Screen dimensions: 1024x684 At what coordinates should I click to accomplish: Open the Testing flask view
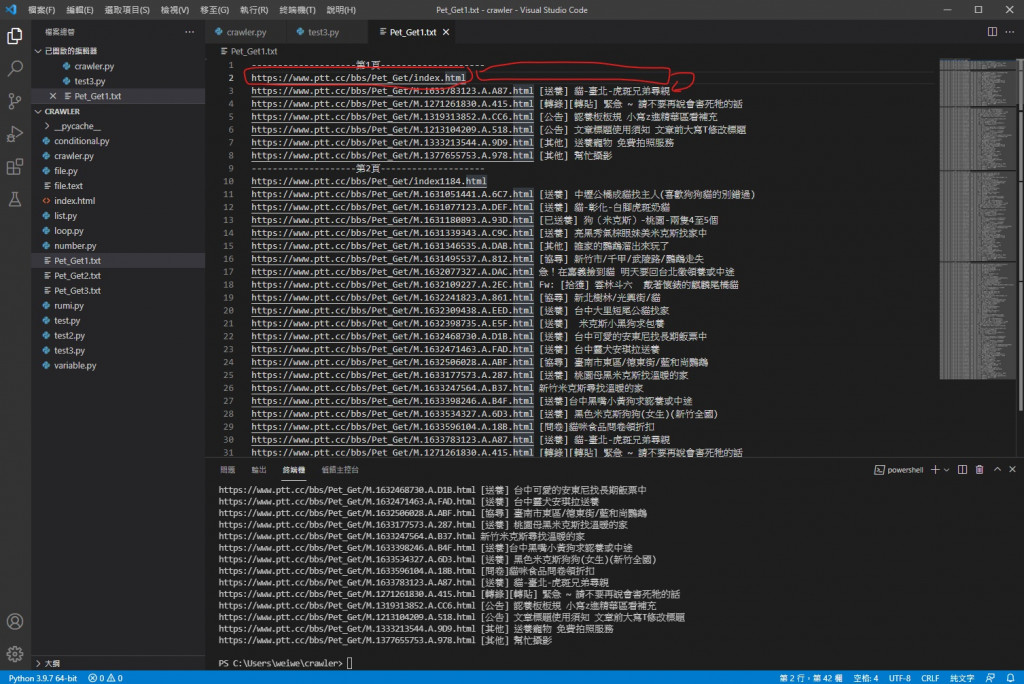[x=14, y=199]
